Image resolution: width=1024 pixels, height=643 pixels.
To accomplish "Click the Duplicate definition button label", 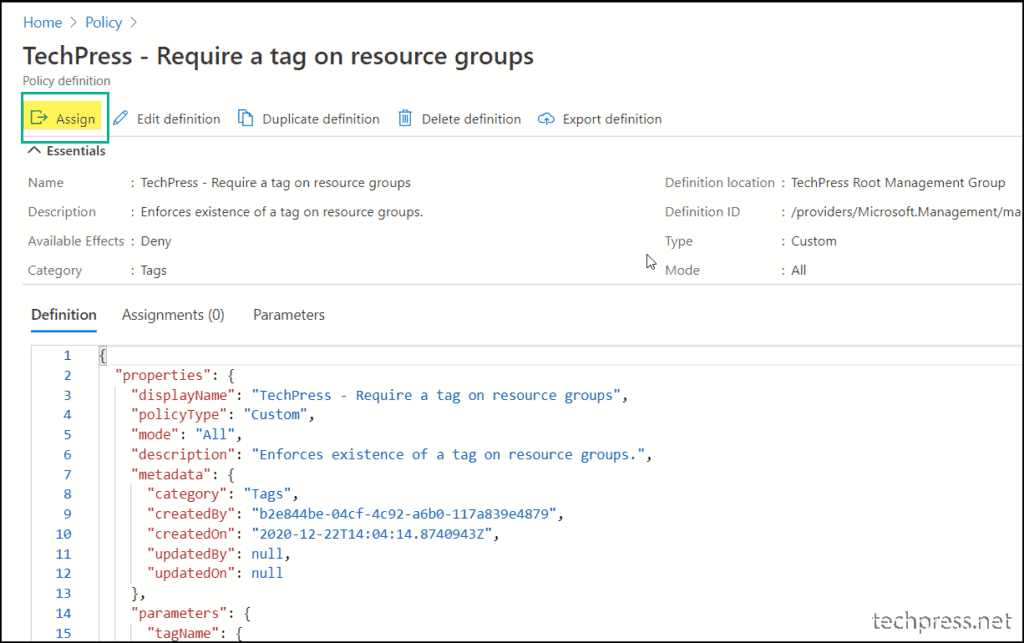I will (x=321, y=119).
